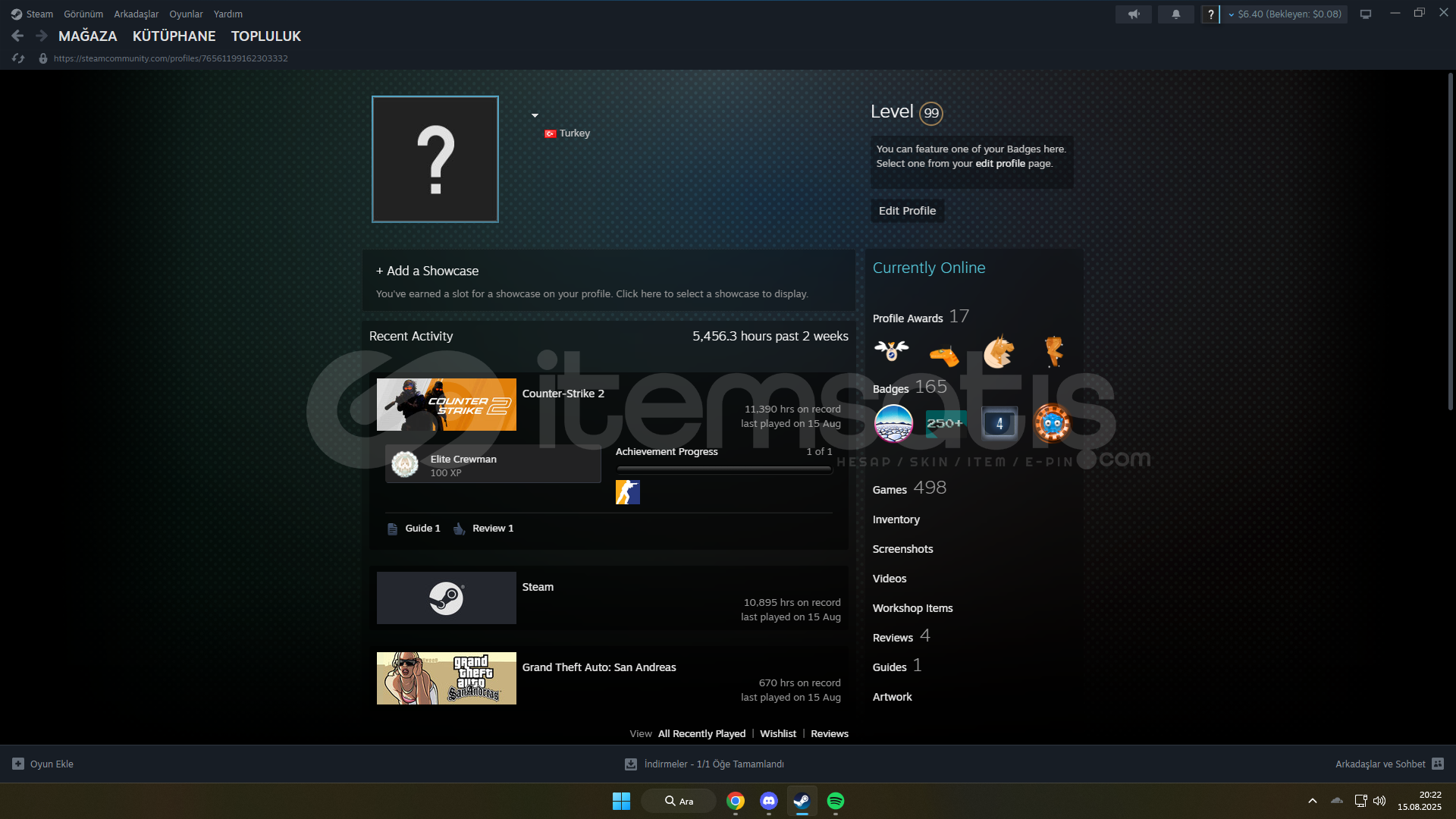Image resolution: width=1456 pixels, height=819 pixels.
Task: Click the Steam app thumbnail
Action: (x=447, y=598)
